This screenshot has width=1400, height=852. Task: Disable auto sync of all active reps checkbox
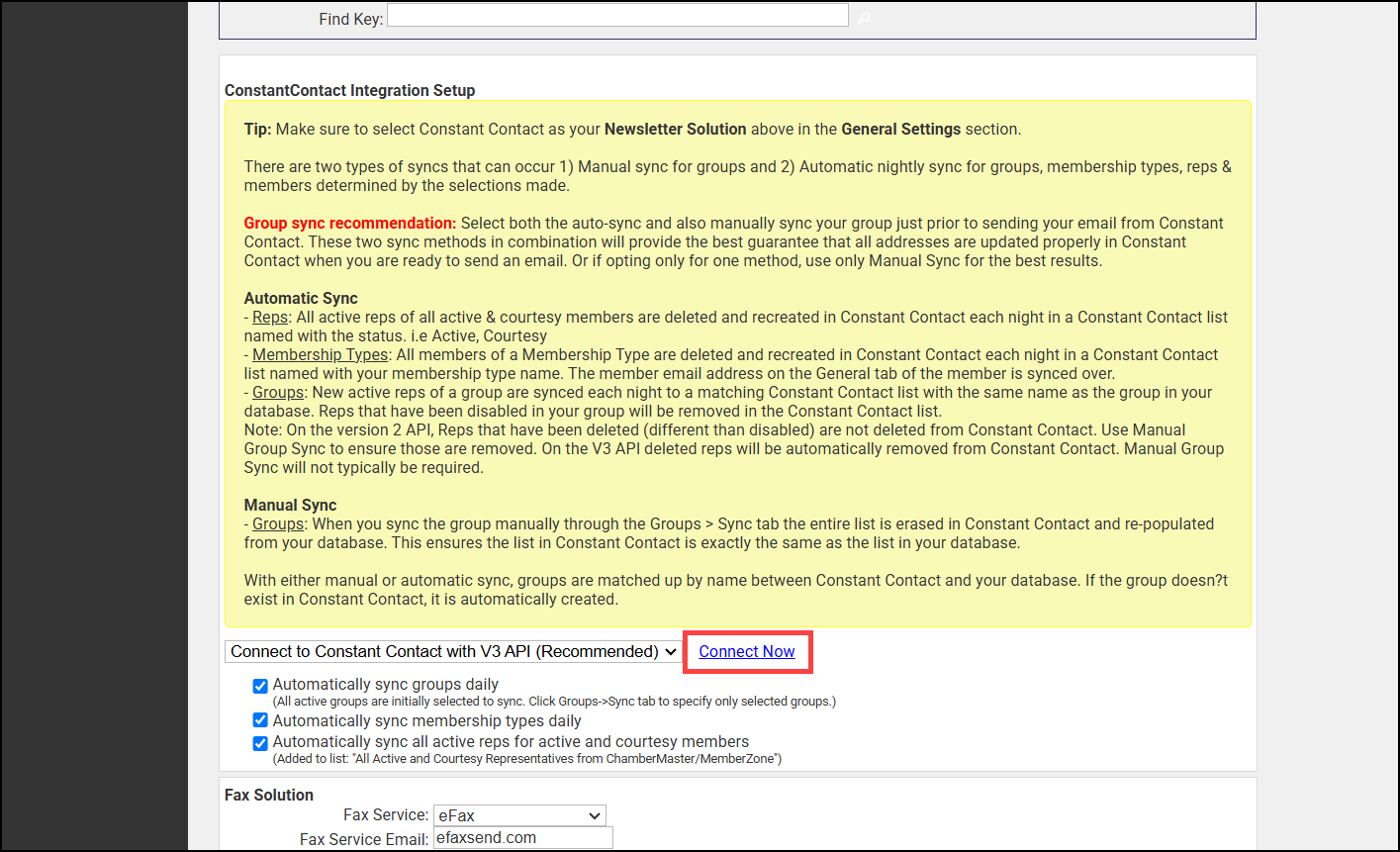pos(260,742)
